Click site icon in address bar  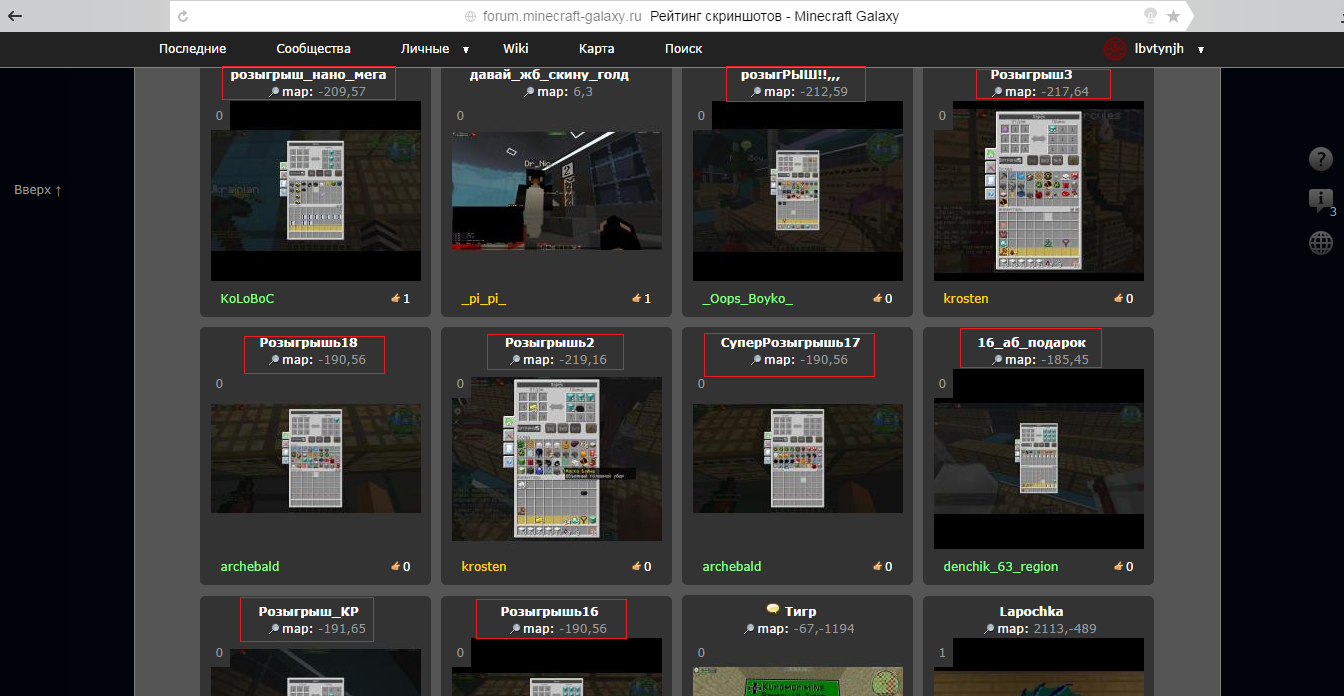[x=471, y=17]
